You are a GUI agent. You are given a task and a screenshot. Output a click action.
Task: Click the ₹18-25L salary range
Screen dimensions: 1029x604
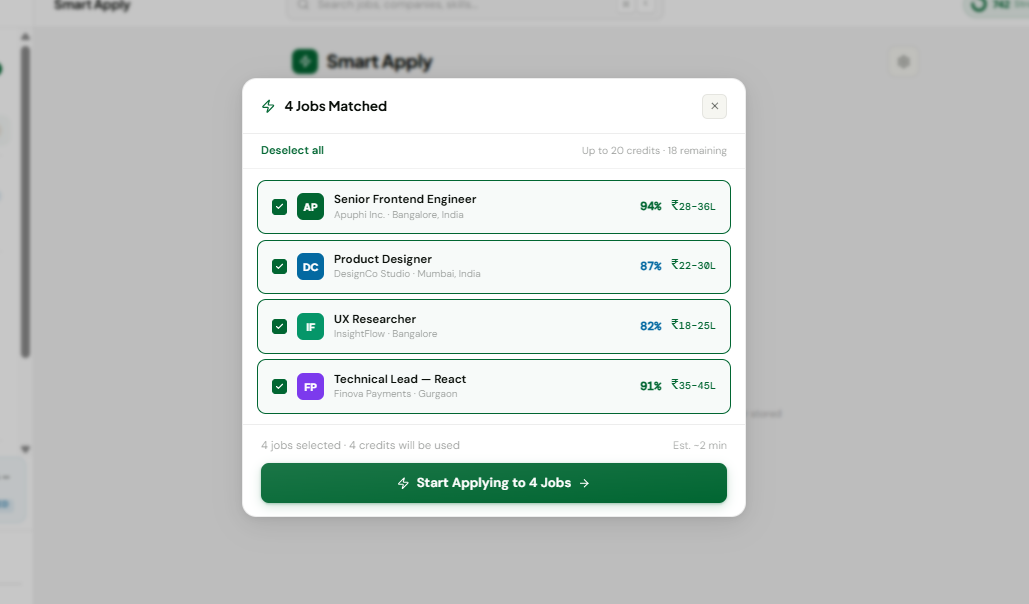(x=693, y=325)
